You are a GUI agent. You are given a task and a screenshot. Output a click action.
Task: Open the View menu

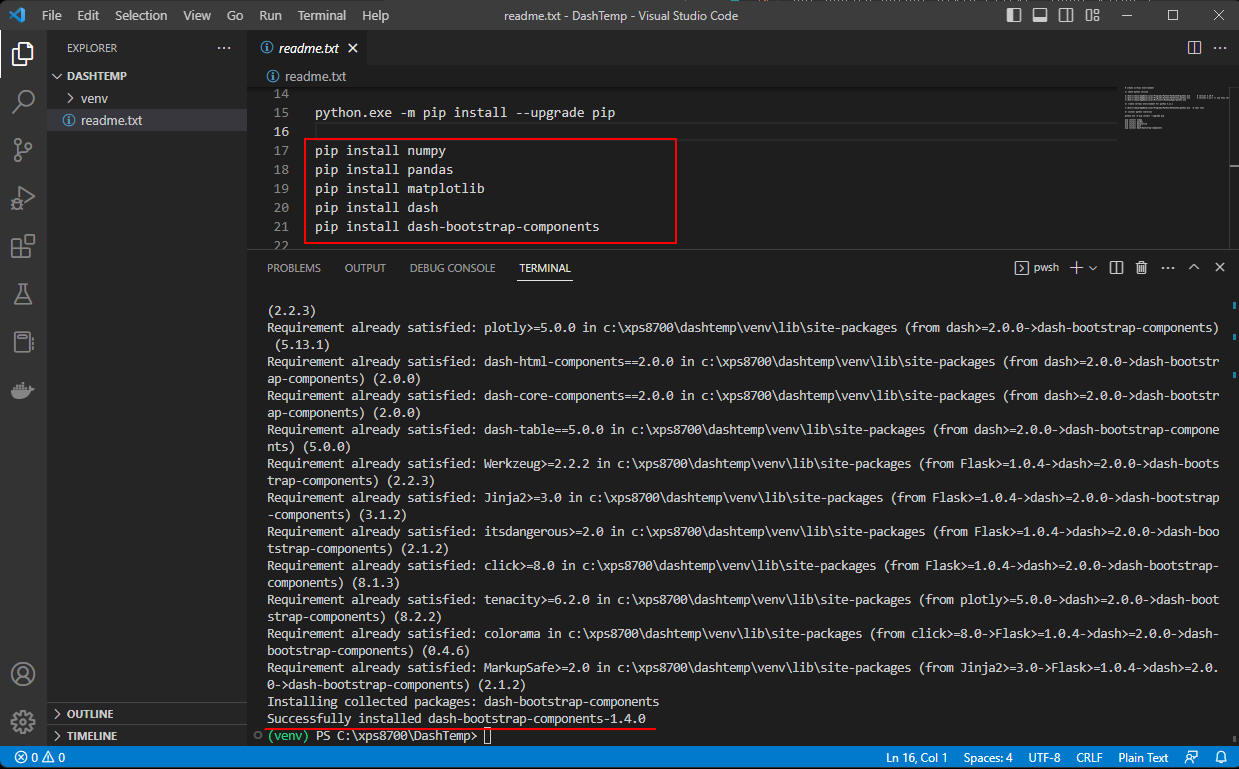click(x=197, y=16)
